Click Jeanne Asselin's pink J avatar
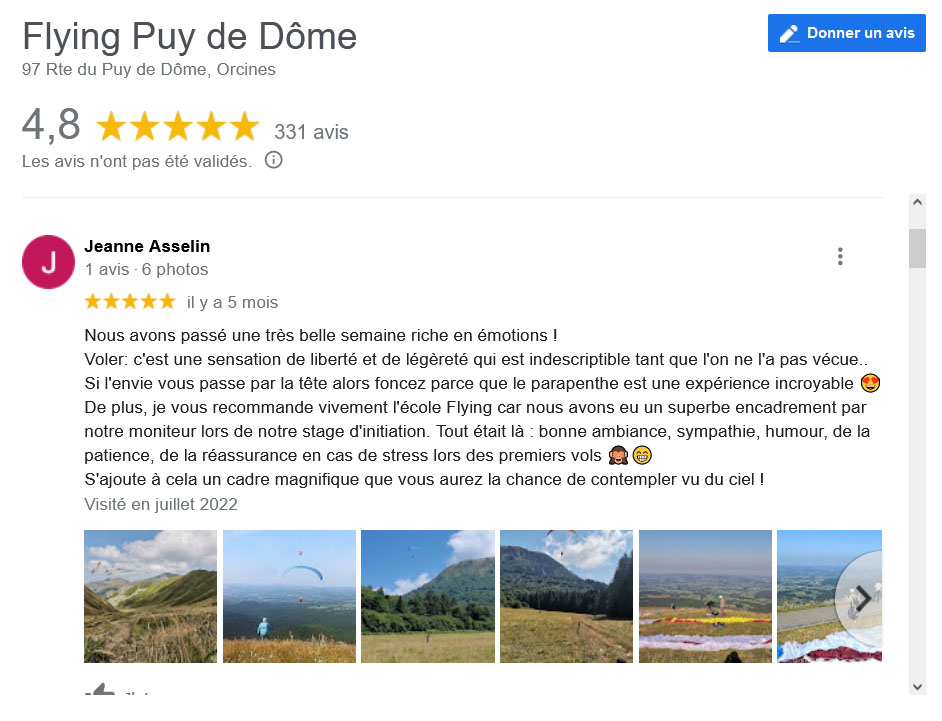Image resolution: width=942 pixels, height=721 pixels. (x=49, y=262)
